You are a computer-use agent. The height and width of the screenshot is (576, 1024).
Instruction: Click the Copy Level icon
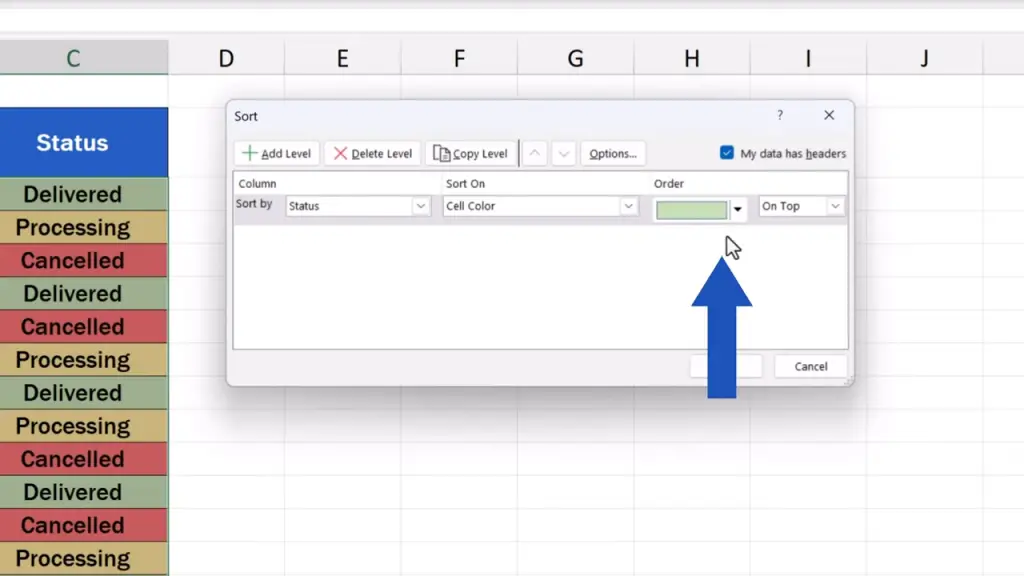[441, 154]
